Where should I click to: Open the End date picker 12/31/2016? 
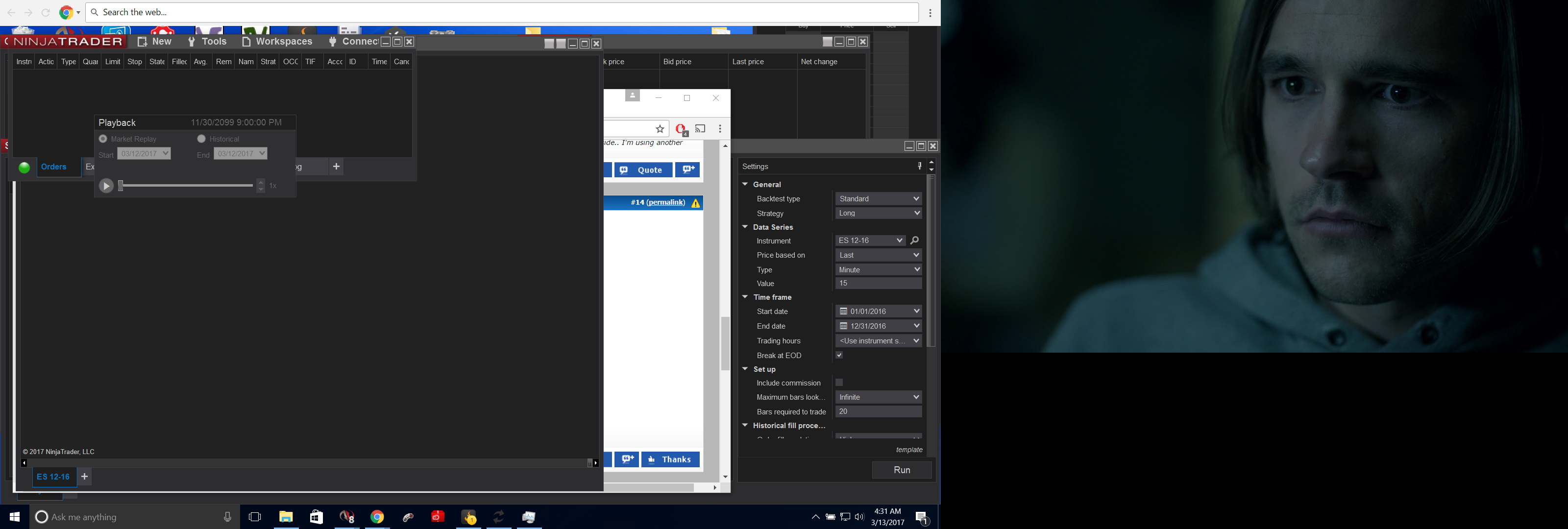[x=879, y=326]
